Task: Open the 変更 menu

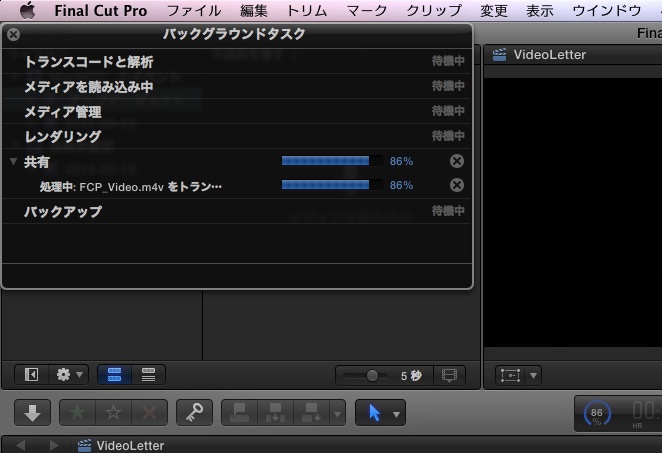Action: 494,11
